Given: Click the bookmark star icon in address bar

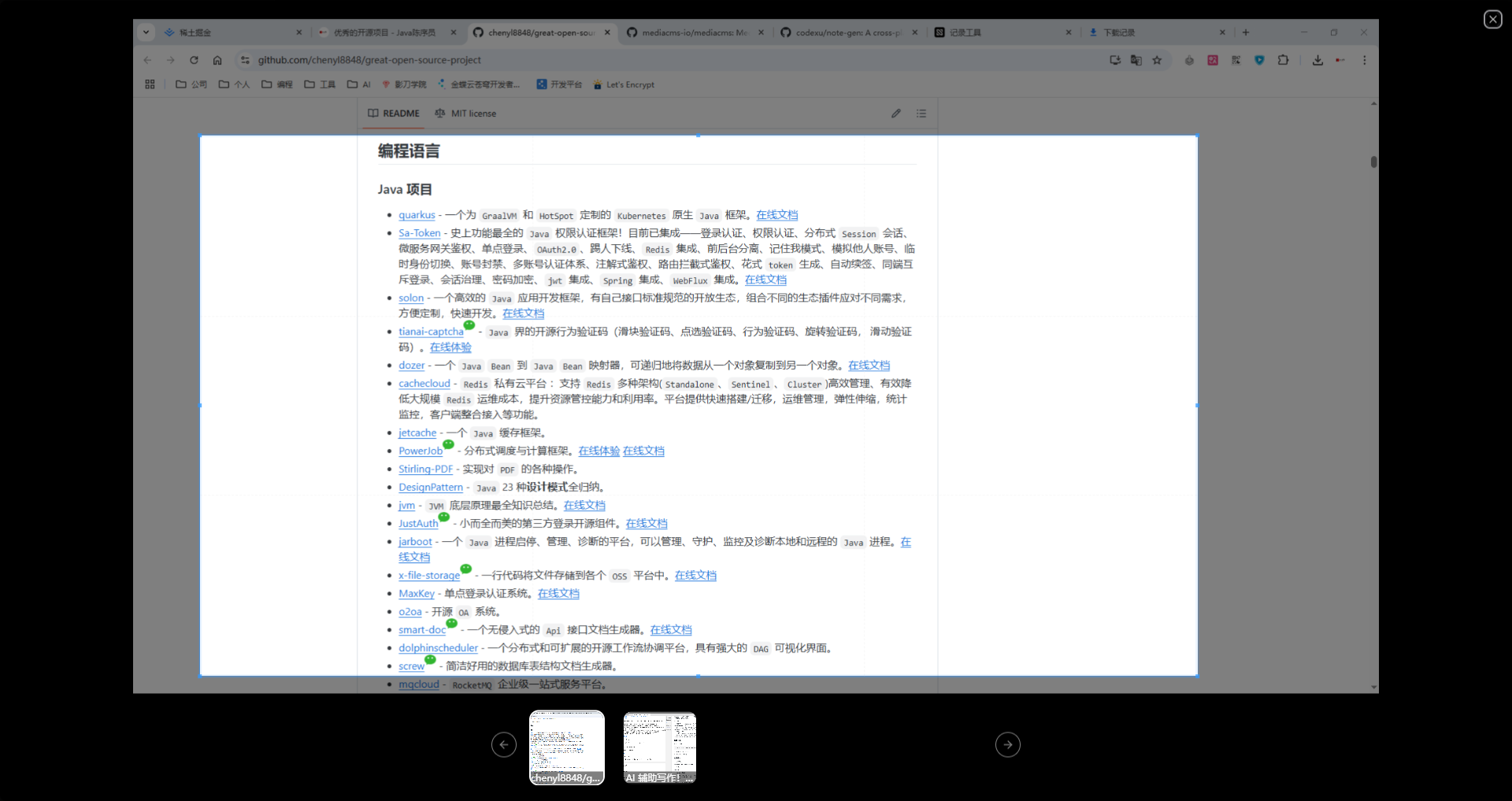Looking at the screenshot, I should pos(1157,60).
